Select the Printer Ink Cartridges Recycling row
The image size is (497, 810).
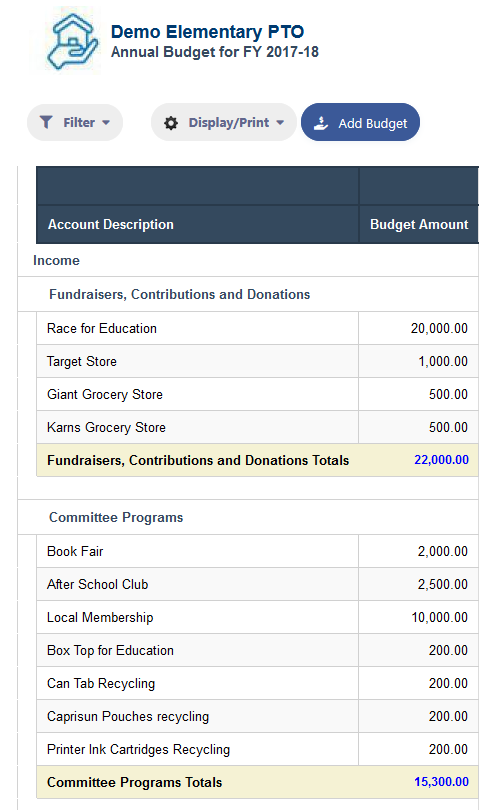pos(257,749)
